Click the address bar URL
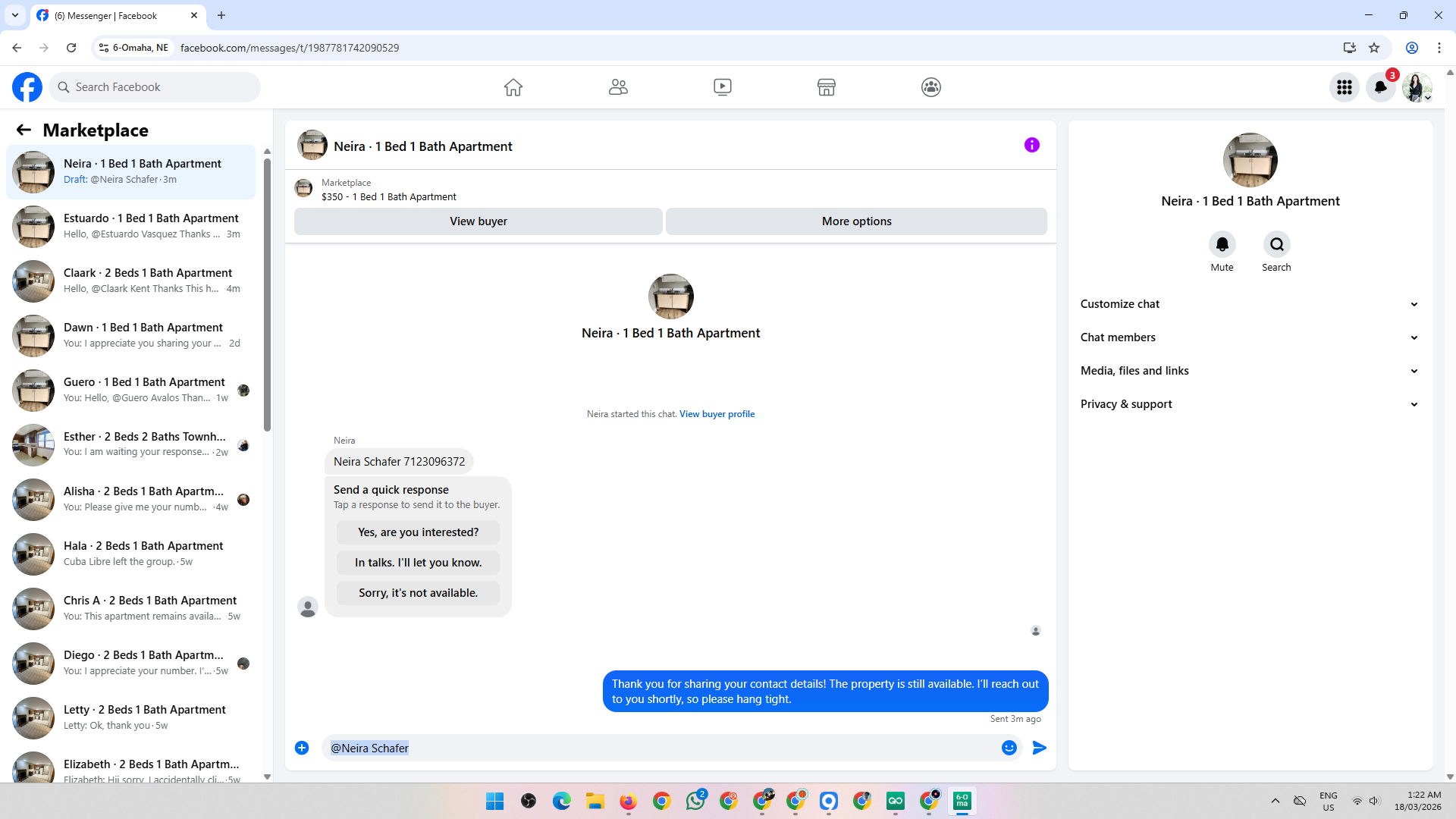The height and width of the screenshot is (819, 1456). 290,48
